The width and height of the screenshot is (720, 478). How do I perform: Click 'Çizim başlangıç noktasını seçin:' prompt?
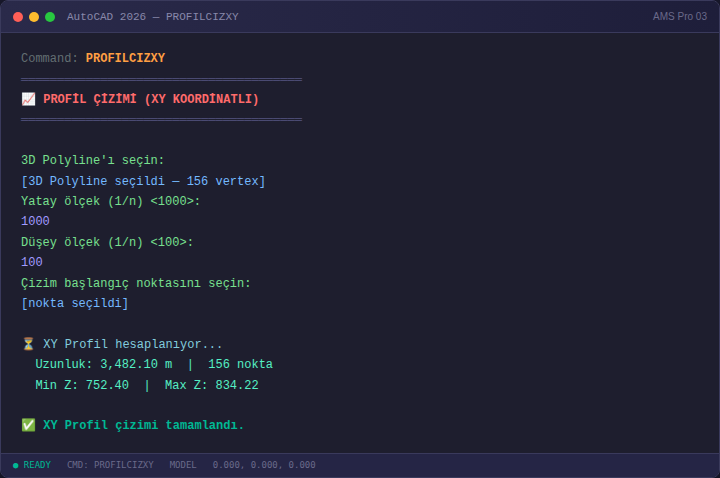(136, 283)
